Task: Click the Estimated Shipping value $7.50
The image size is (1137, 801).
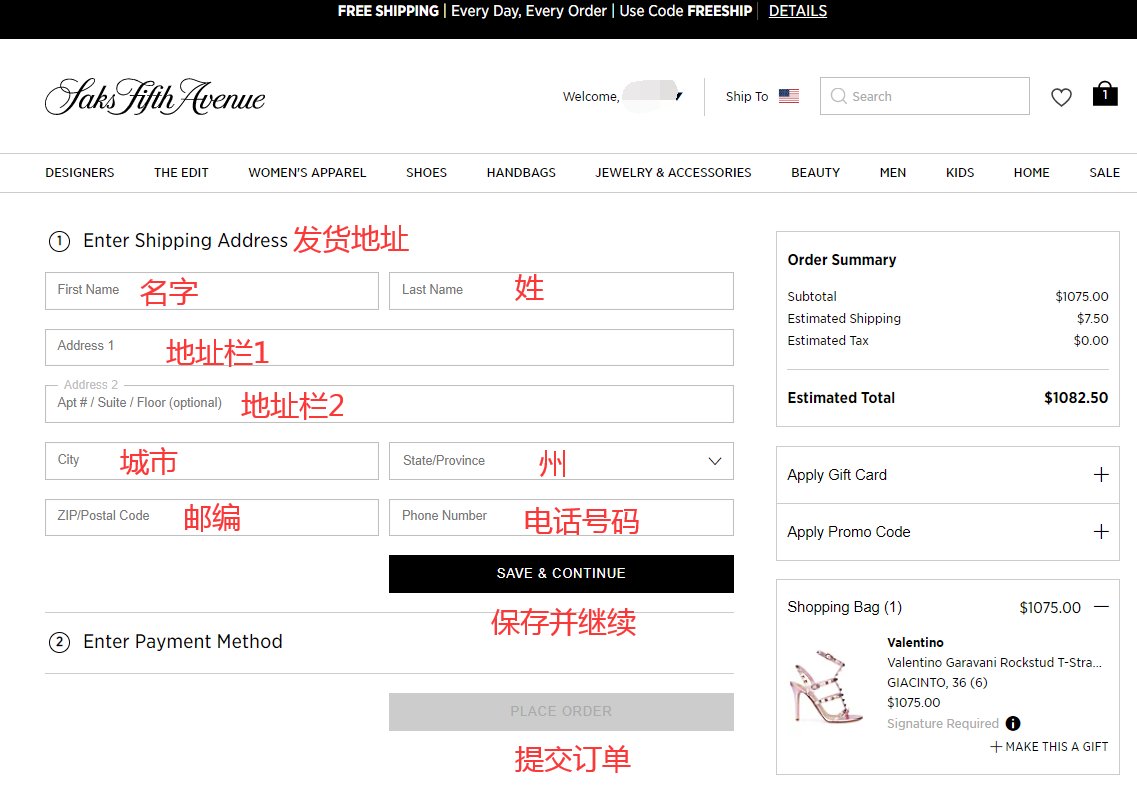Action: click(x=1093, y=318)
